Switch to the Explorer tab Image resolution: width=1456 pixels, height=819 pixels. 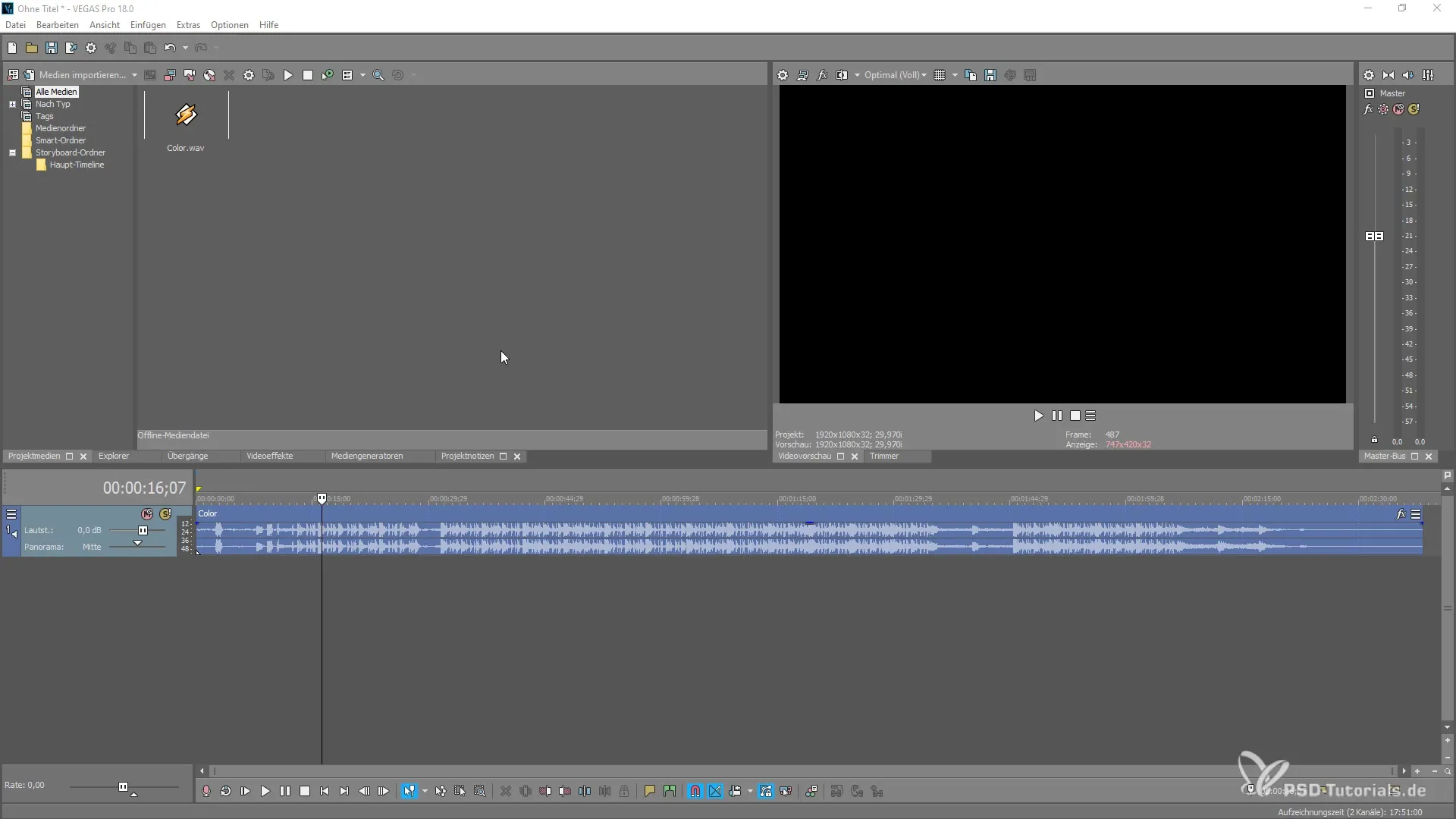pyautogui.click(x=114, y=456)
